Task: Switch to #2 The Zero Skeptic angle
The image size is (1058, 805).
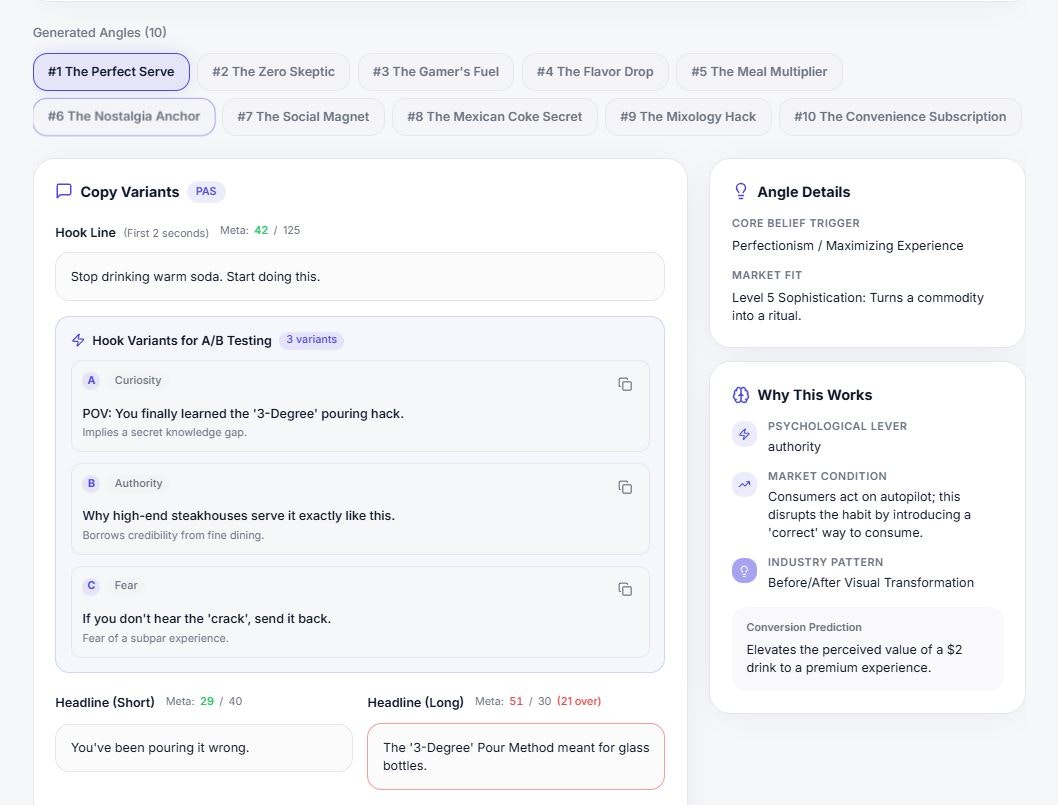Action: (x=273, y=72)
